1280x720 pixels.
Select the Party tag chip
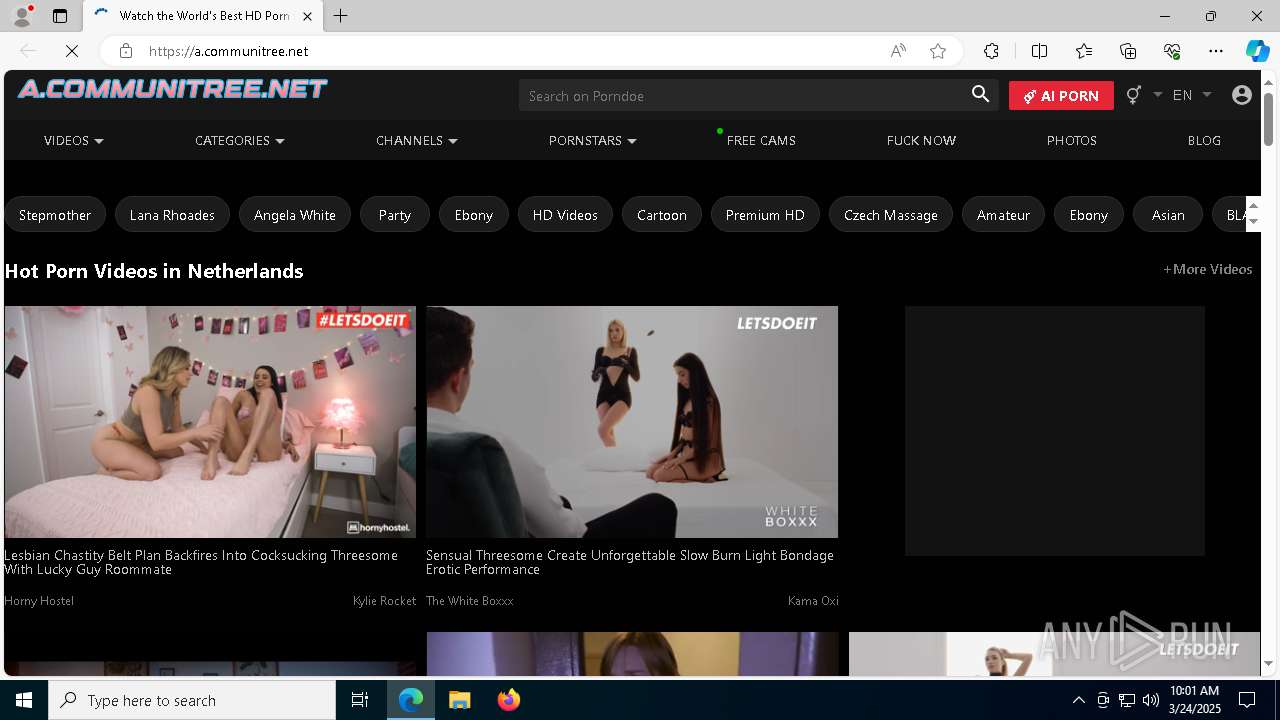(x=395, y=215)
